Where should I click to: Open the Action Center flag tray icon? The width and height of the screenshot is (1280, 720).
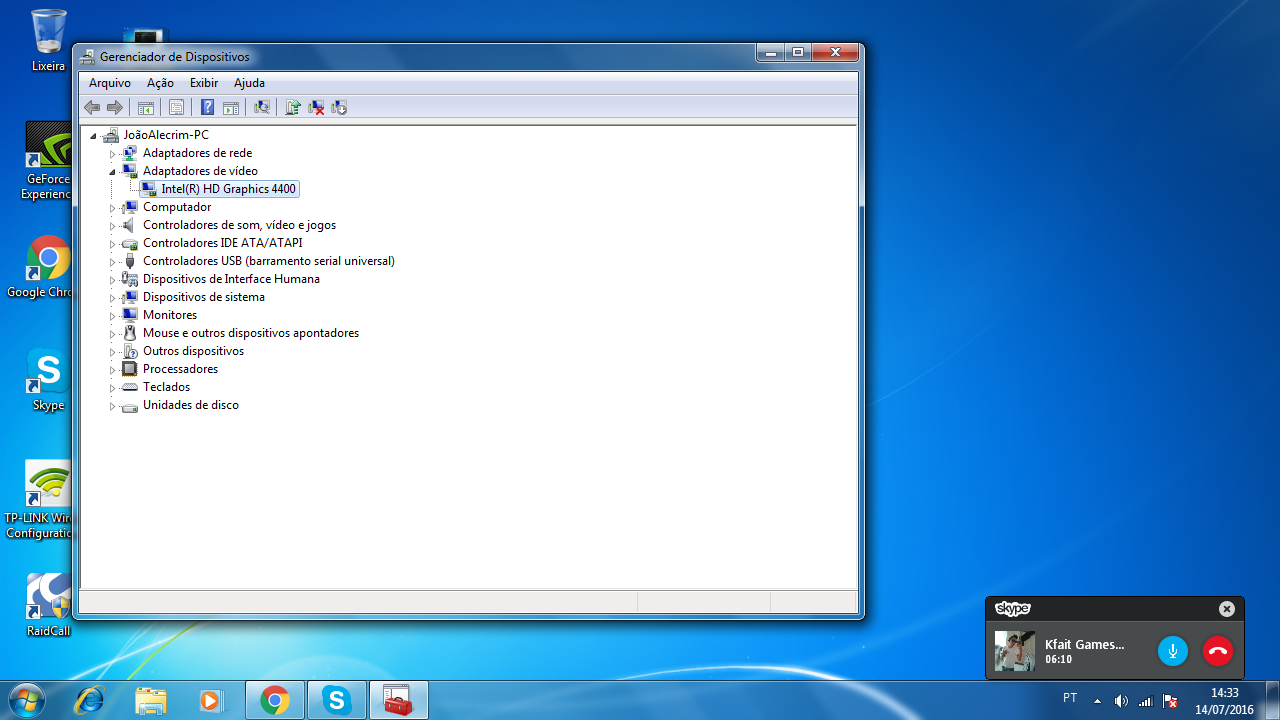point(1169,701)
